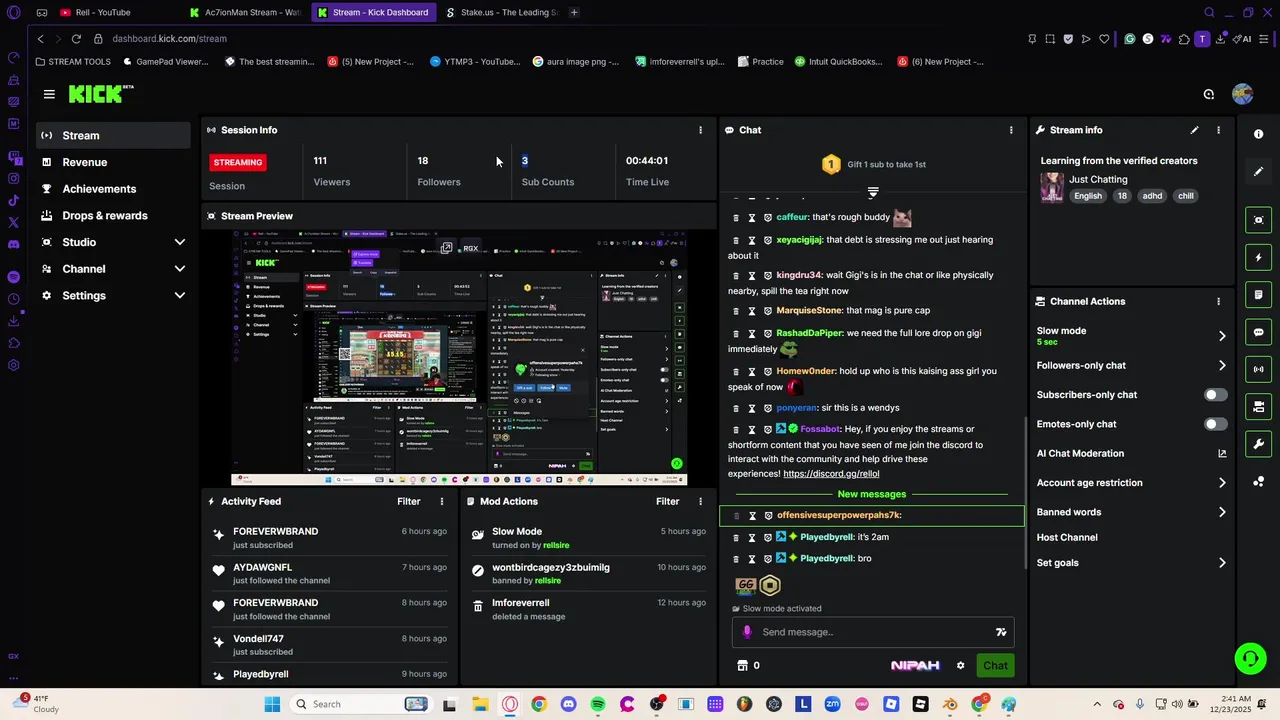Switch to the Stake.us browser tab
The height and width of the screenshot is (720, 1280).
(500, 12)
